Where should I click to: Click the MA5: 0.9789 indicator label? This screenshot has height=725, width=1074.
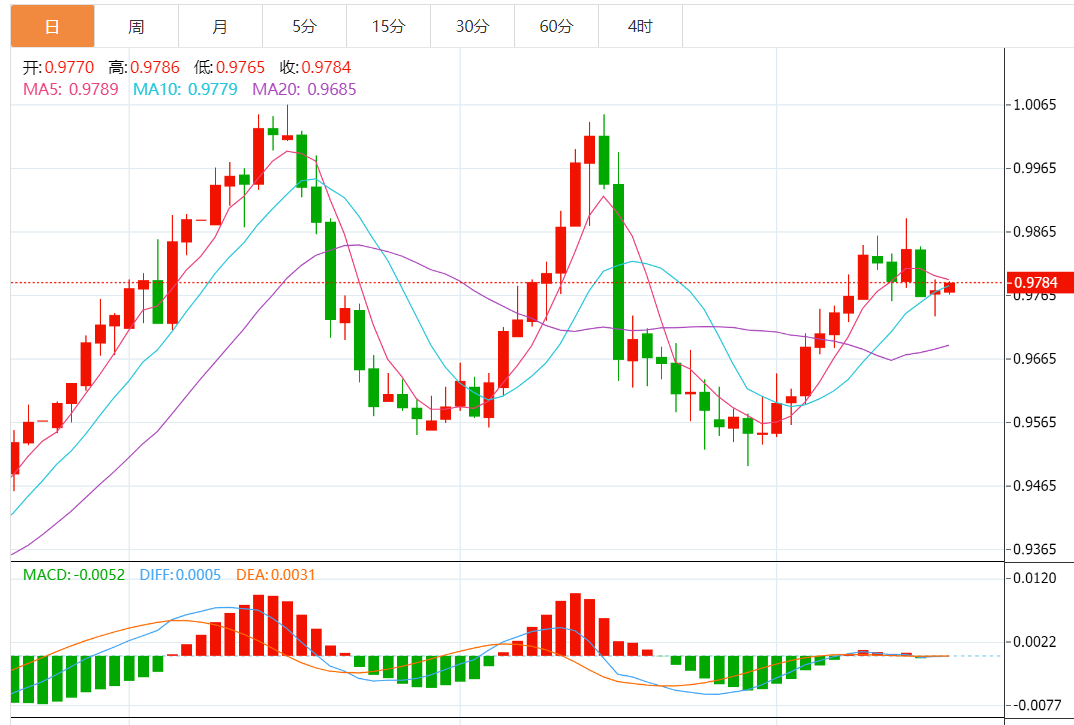pyautogui.click(x=71, y=89)
